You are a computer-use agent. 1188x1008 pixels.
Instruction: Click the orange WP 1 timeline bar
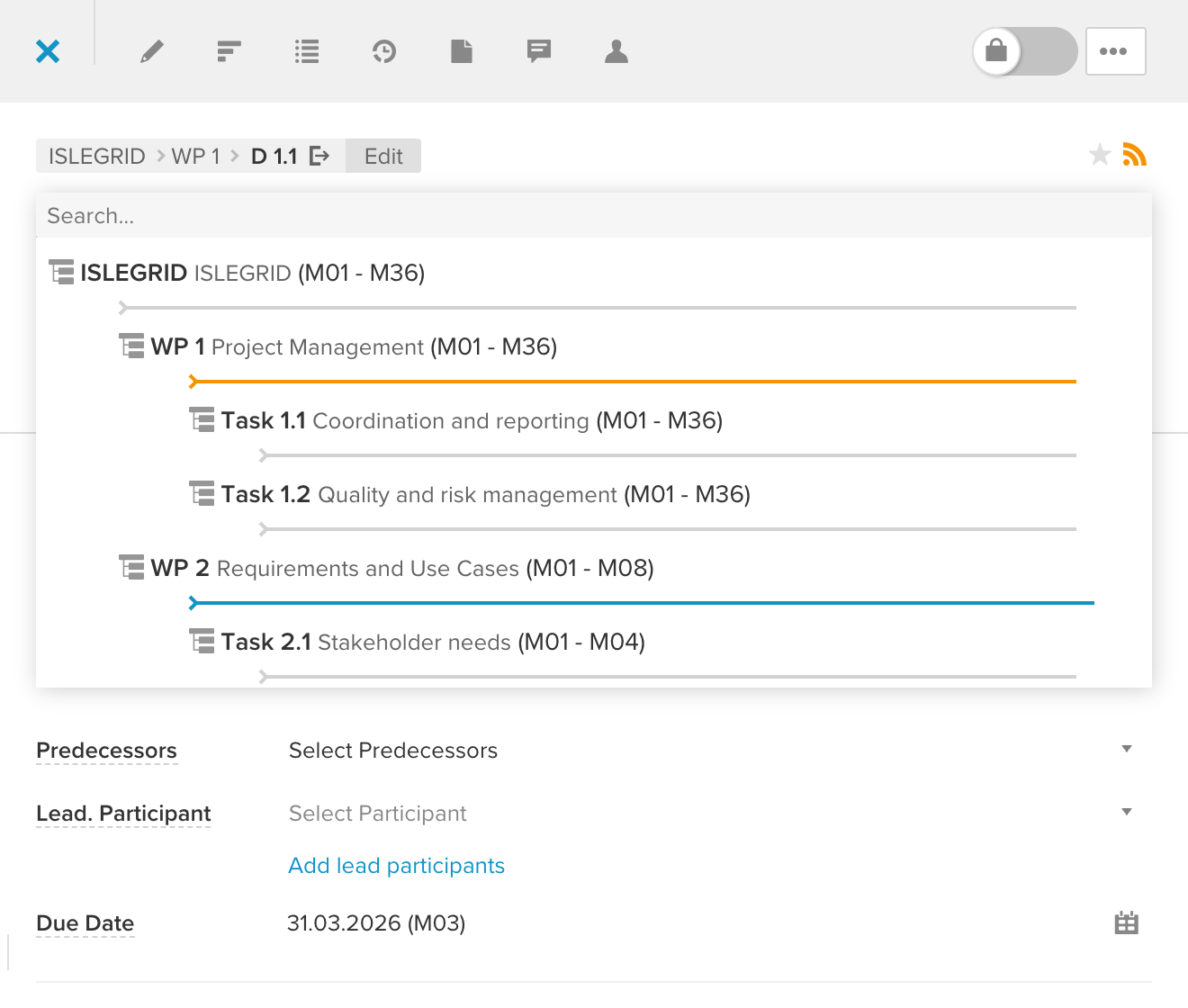click(x=633, y=382)
